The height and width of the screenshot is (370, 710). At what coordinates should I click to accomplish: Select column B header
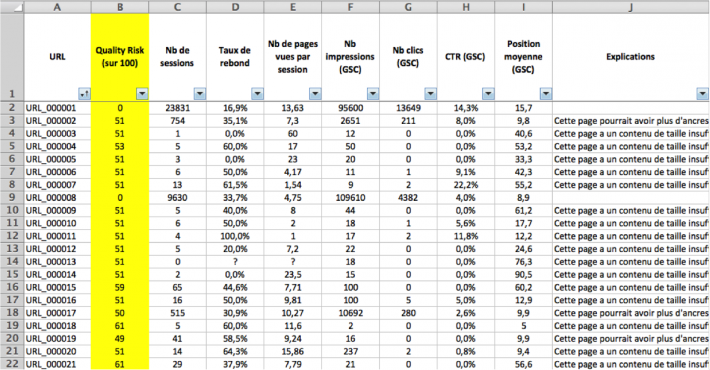tap(120, 7)
